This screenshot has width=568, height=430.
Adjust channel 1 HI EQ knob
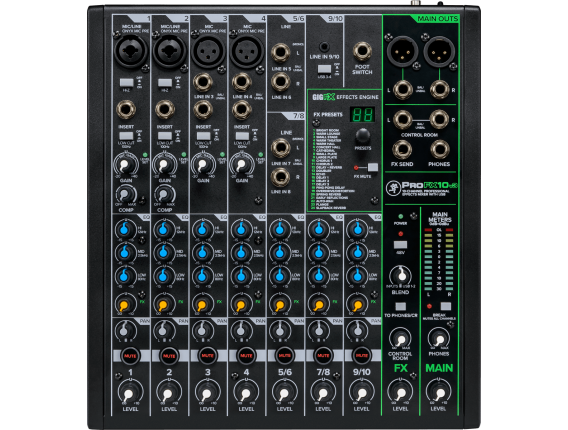(x=125, y=229)
